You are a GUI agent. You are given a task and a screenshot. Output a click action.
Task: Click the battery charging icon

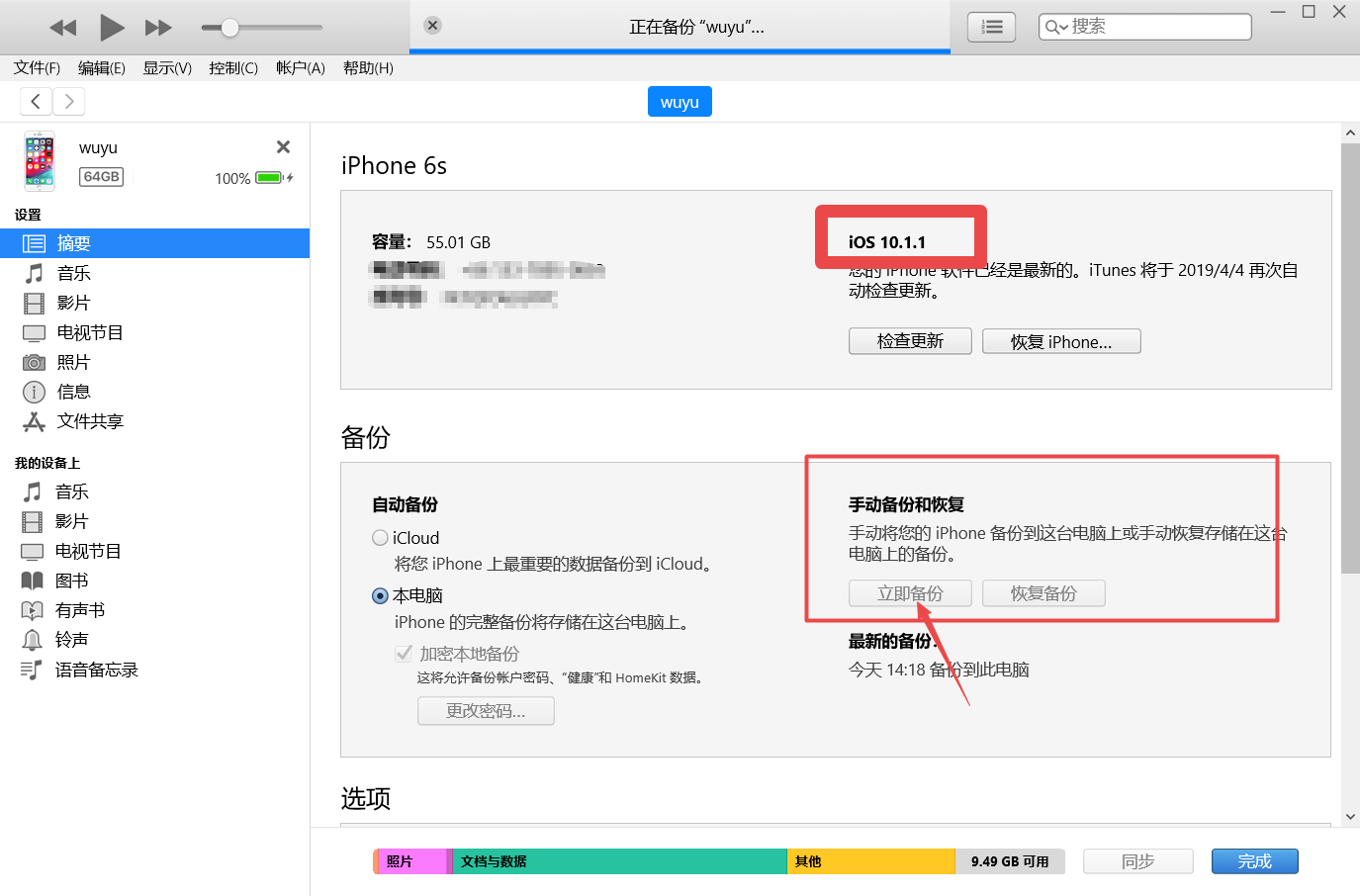[x=274, y=178]
